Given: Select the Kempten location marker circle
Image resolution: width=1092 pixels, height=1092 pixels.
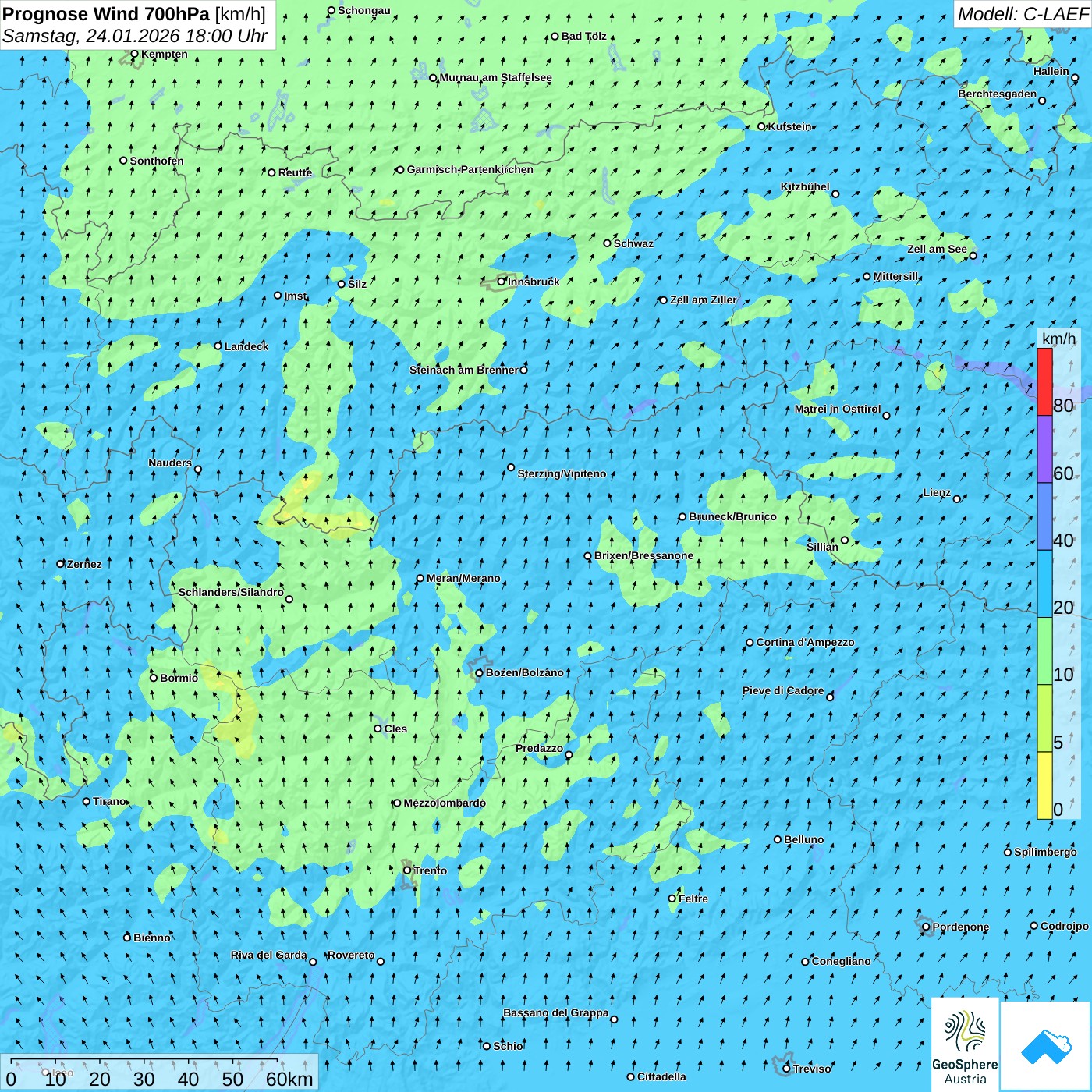Looking at the screenshot, I should [134, 54].
